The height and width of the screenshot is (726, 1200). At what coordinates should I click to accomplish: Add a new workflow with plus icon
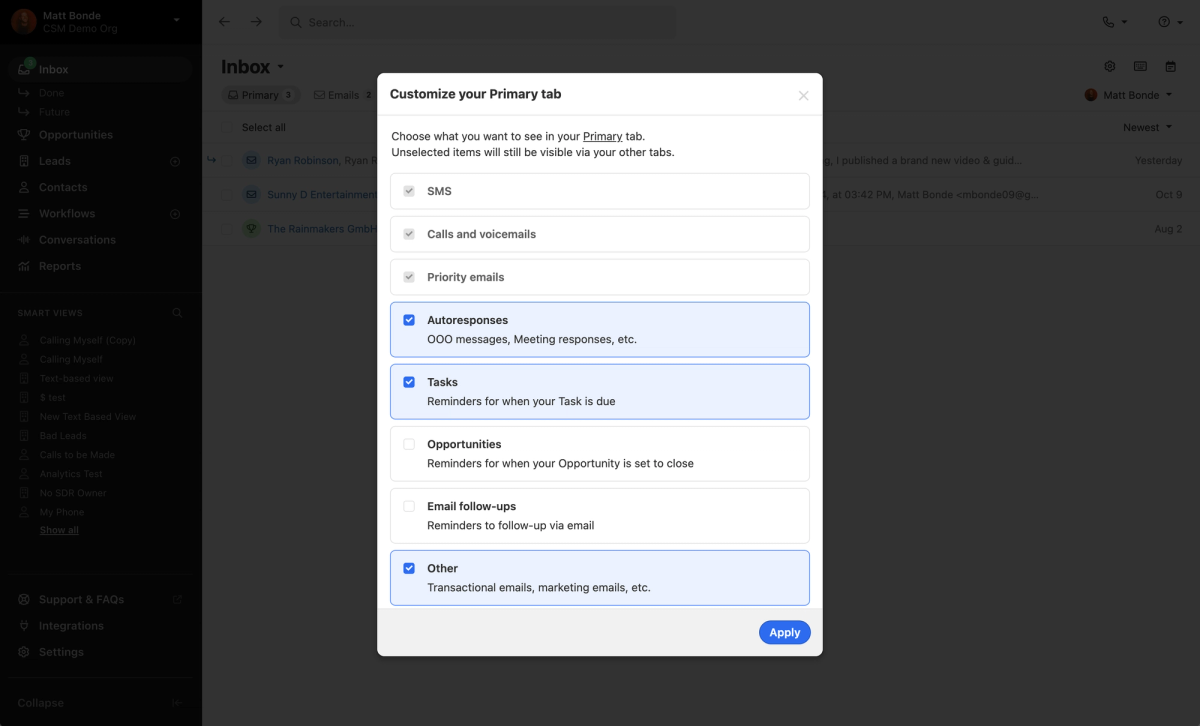pyautogui.click(x=175, y=214)
